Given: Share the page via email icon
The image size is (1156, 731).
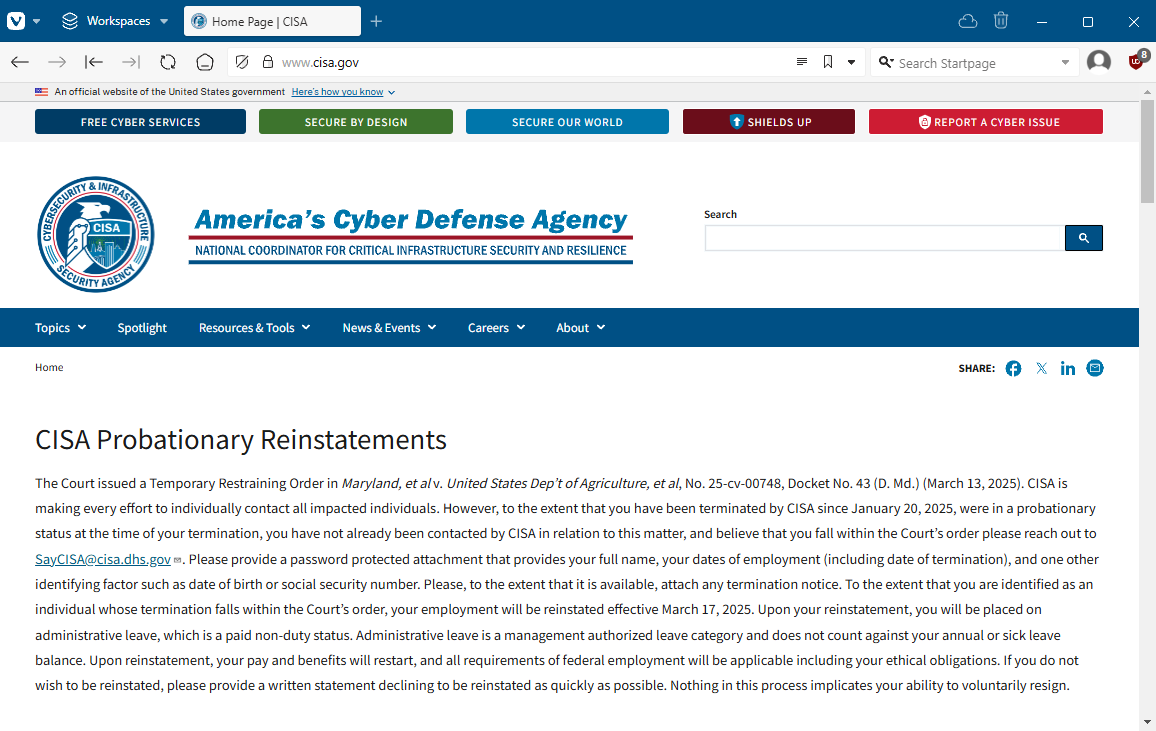Looking at the screenshot, I should click(1095, 368).
